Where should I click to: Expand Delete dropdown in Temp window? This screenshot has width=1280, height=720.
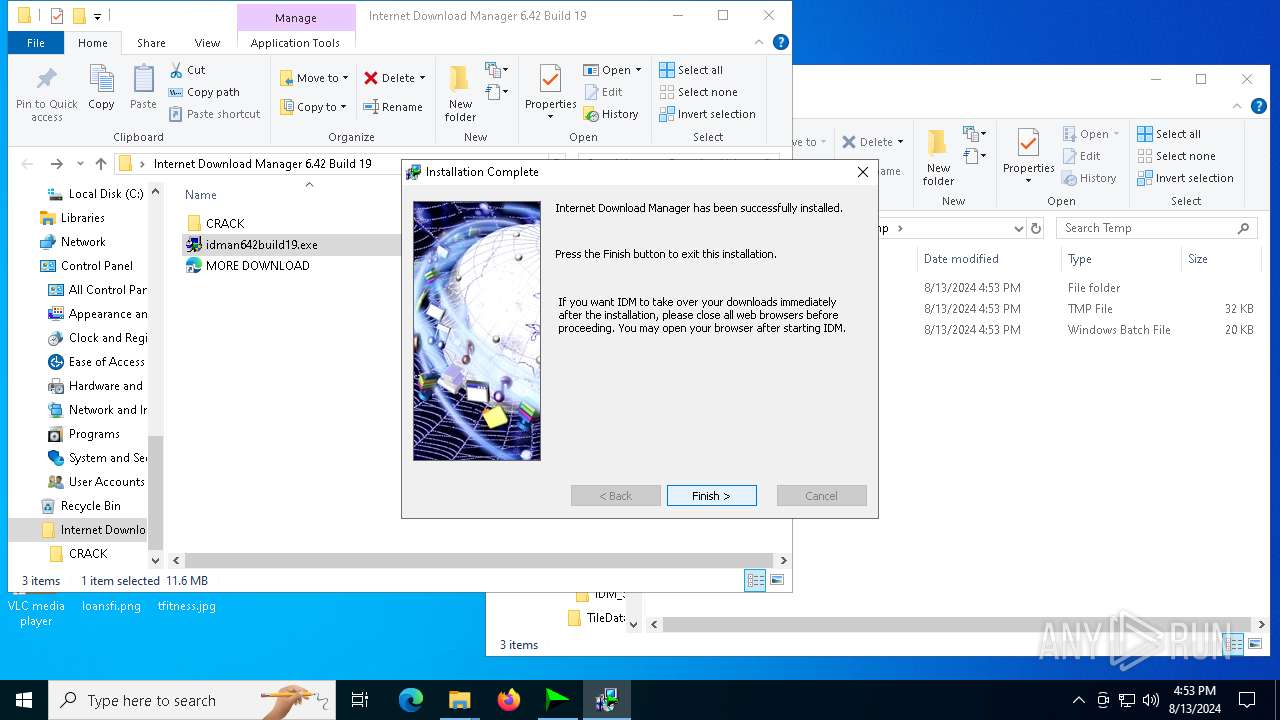pos(900,142)
